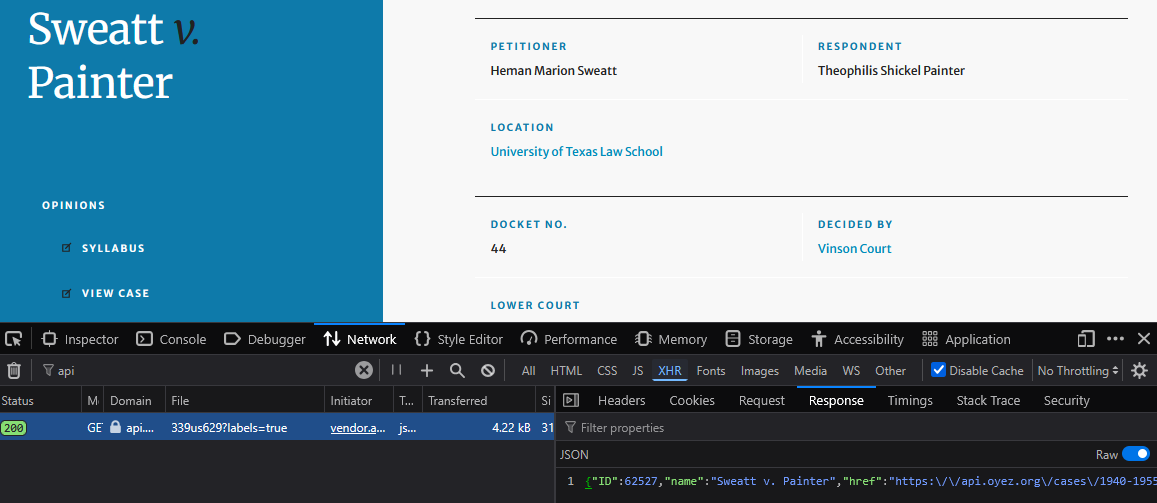Open the Application tab

pos(967,339)
